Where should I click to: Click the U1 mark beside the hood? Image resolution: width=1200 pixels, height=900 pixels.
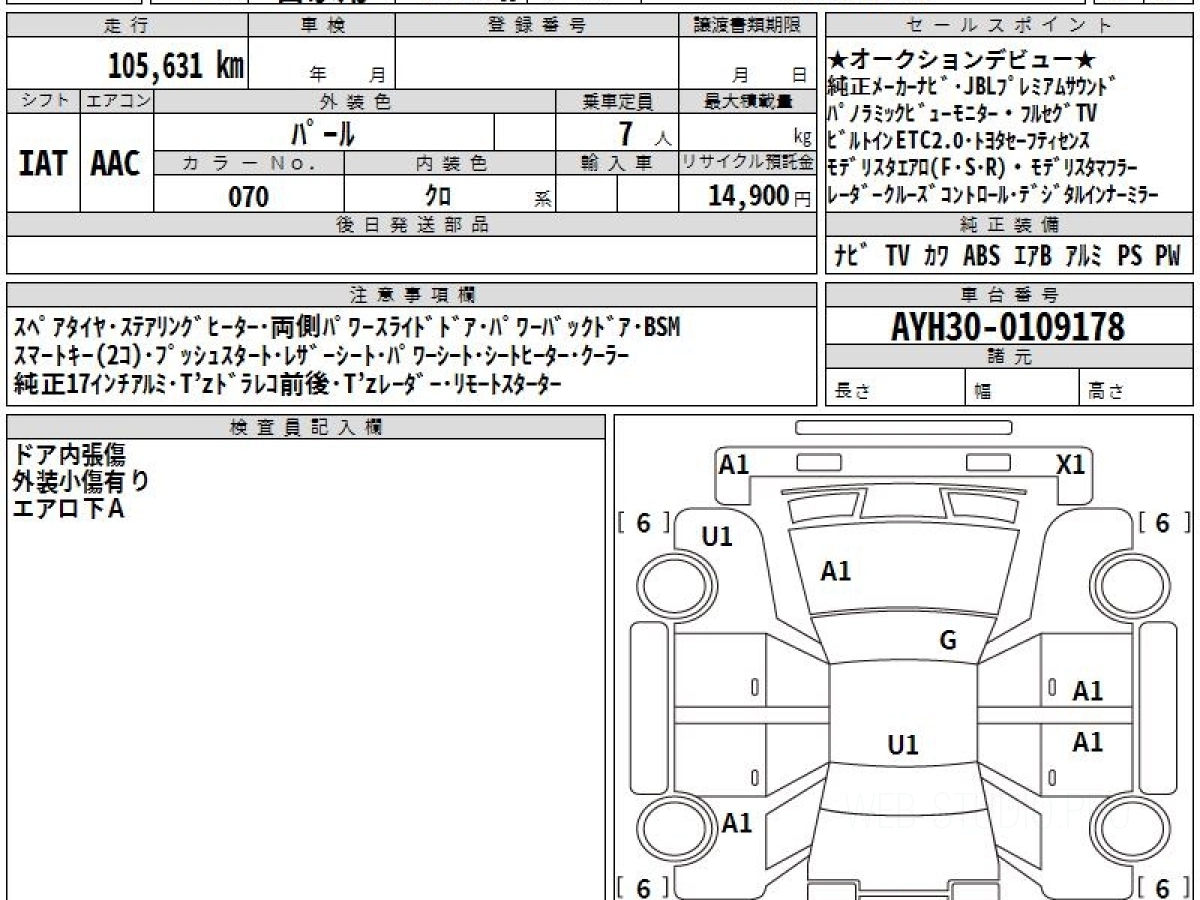pos(717,537)
